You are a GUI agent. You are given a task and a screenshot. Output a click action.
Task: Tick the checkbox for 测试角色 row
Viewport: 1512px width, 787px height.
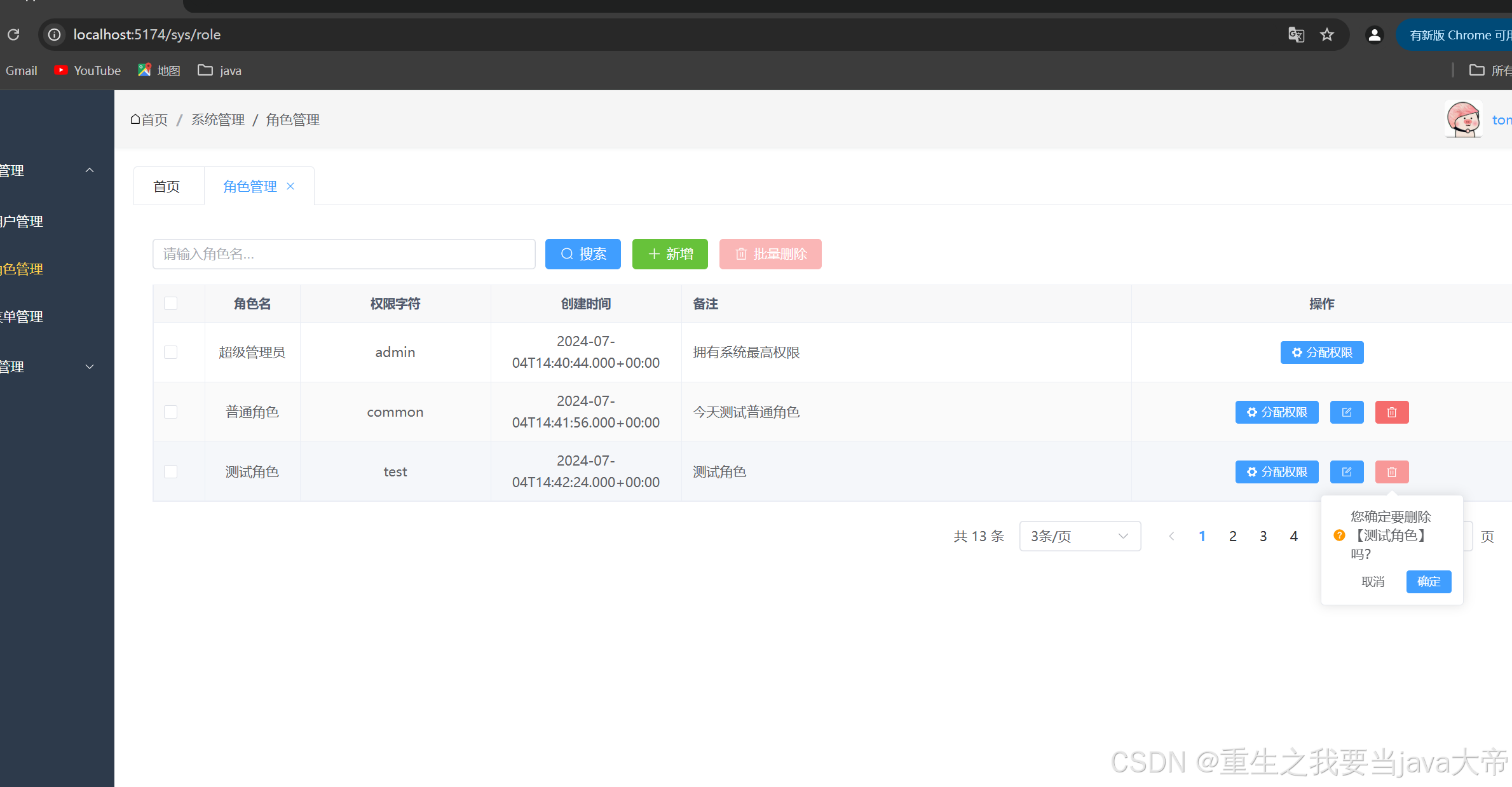(170, 472)
